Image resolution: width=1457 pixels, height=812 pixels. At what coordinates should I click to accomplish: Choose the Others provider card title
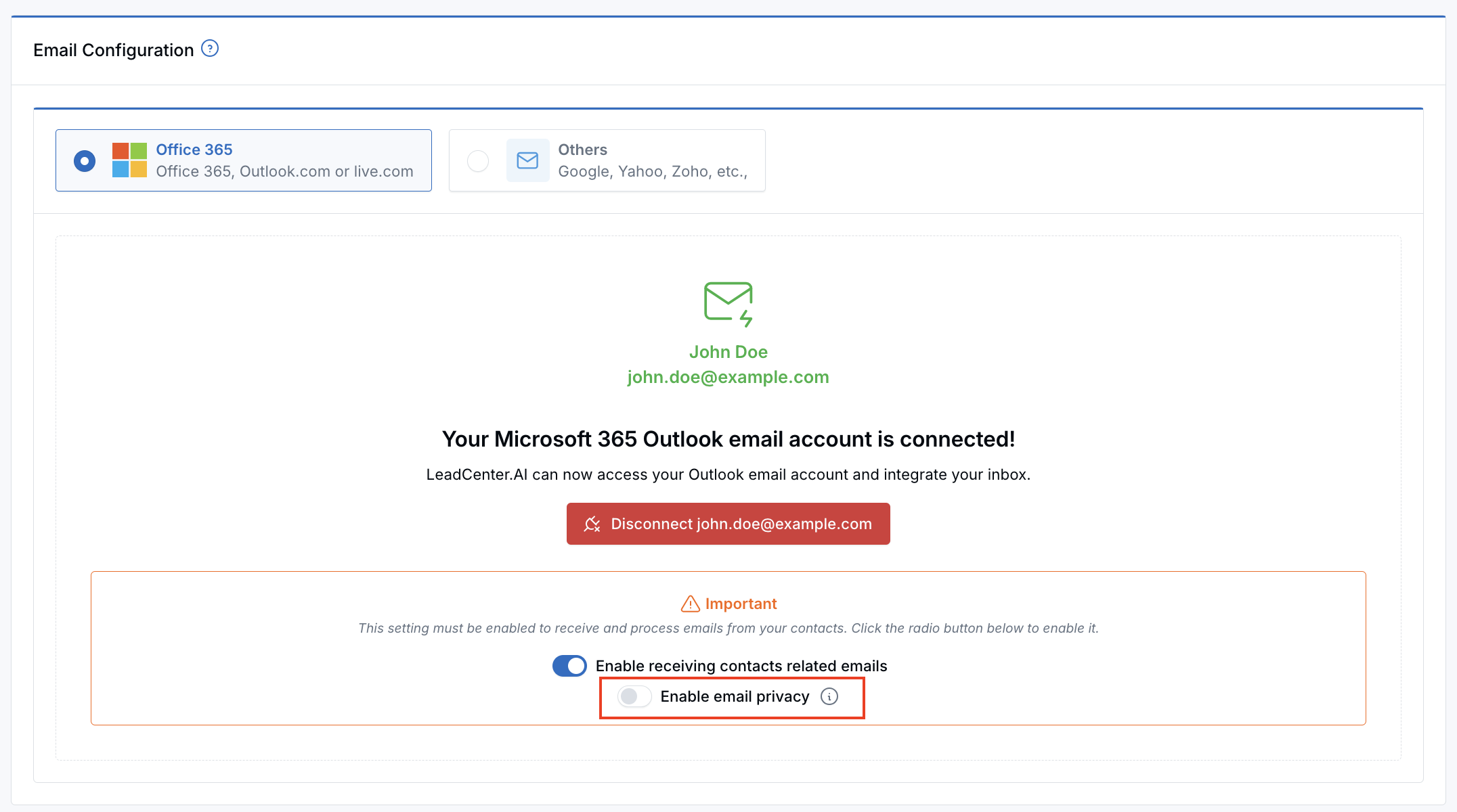tap(582, 150)
